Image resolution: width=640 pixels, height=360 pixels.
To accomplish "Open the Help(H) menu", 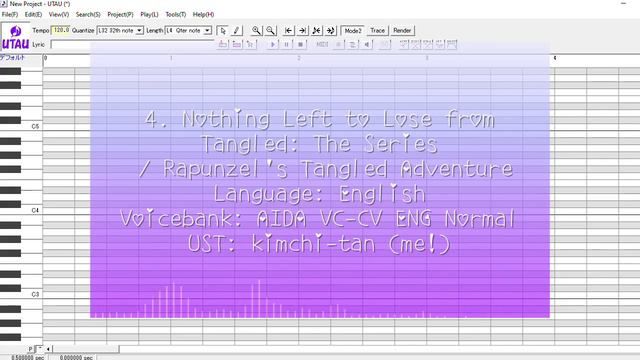I will coord(203,14).
